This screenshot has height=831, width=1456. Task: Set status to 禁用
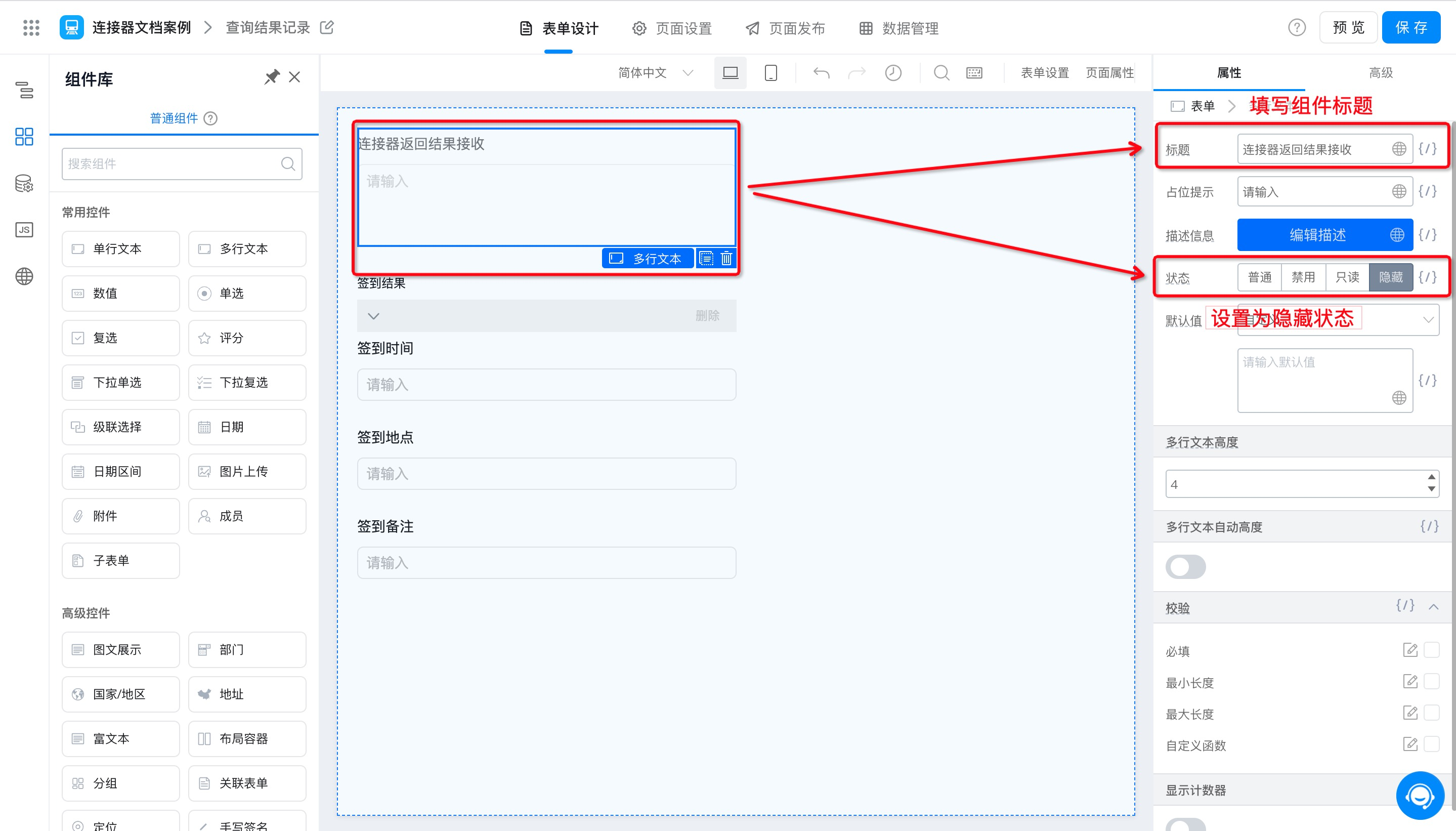[1303, 277]
